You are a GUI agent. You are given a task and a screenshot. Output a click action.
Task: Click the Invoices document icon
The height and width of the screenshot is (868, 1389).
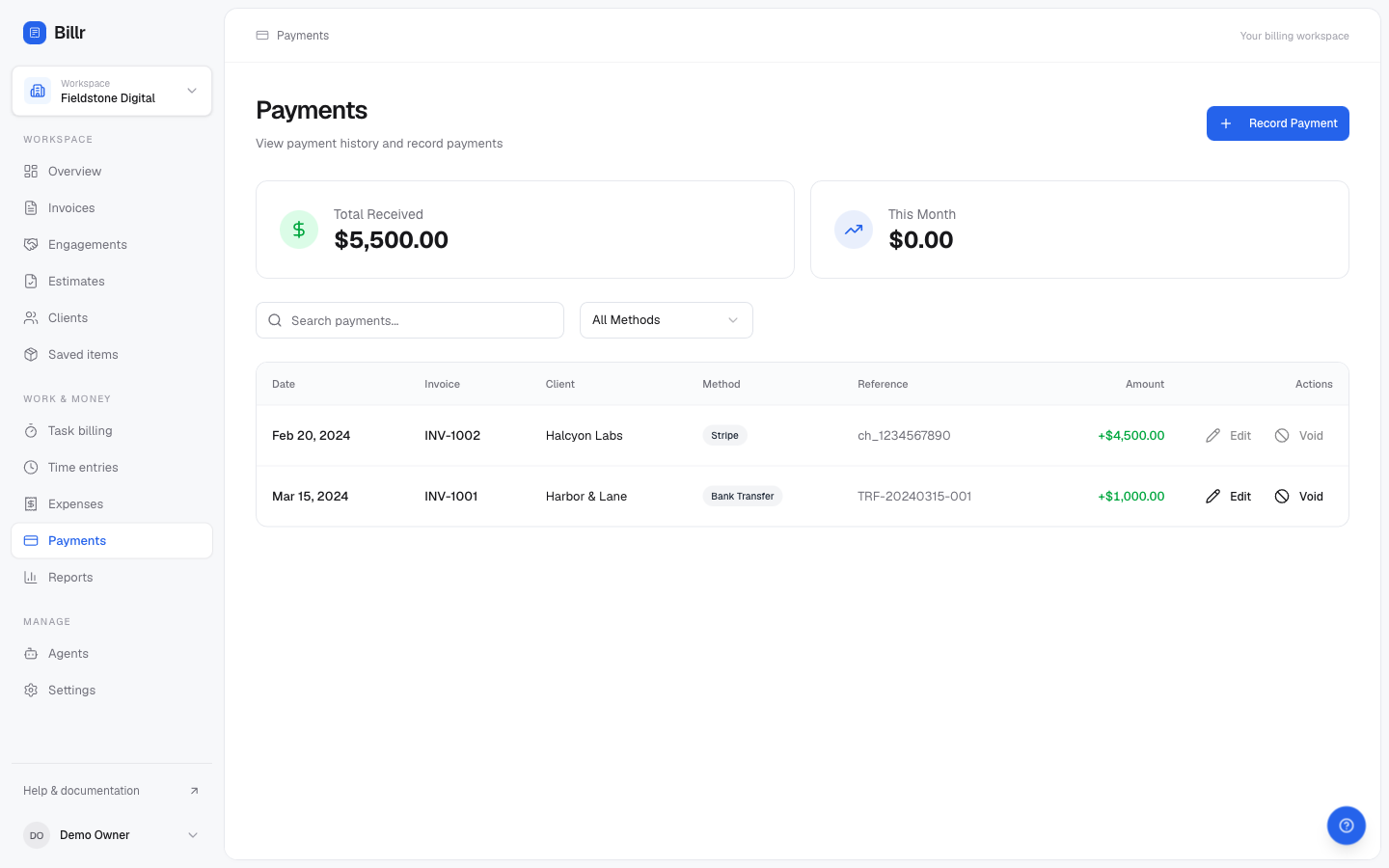point(31,208)
